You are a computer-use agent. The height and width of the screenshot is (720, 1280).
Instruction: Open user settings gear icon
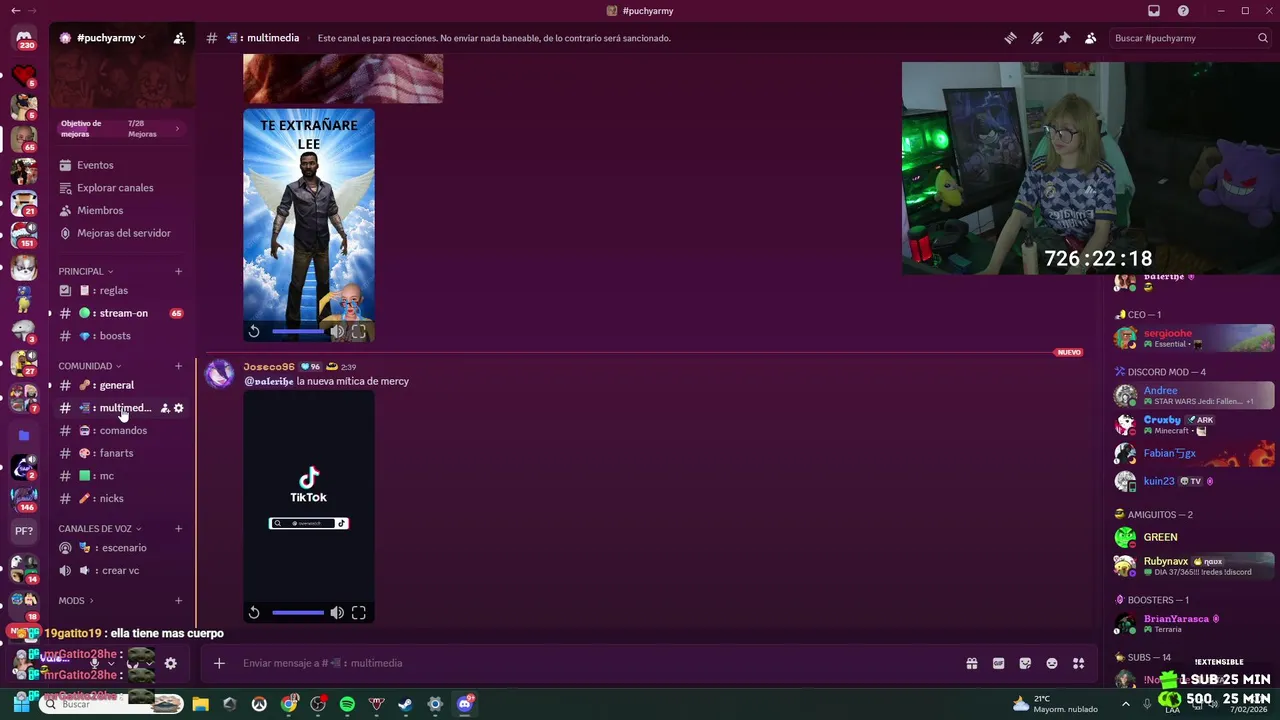click(x=171, y=663)
